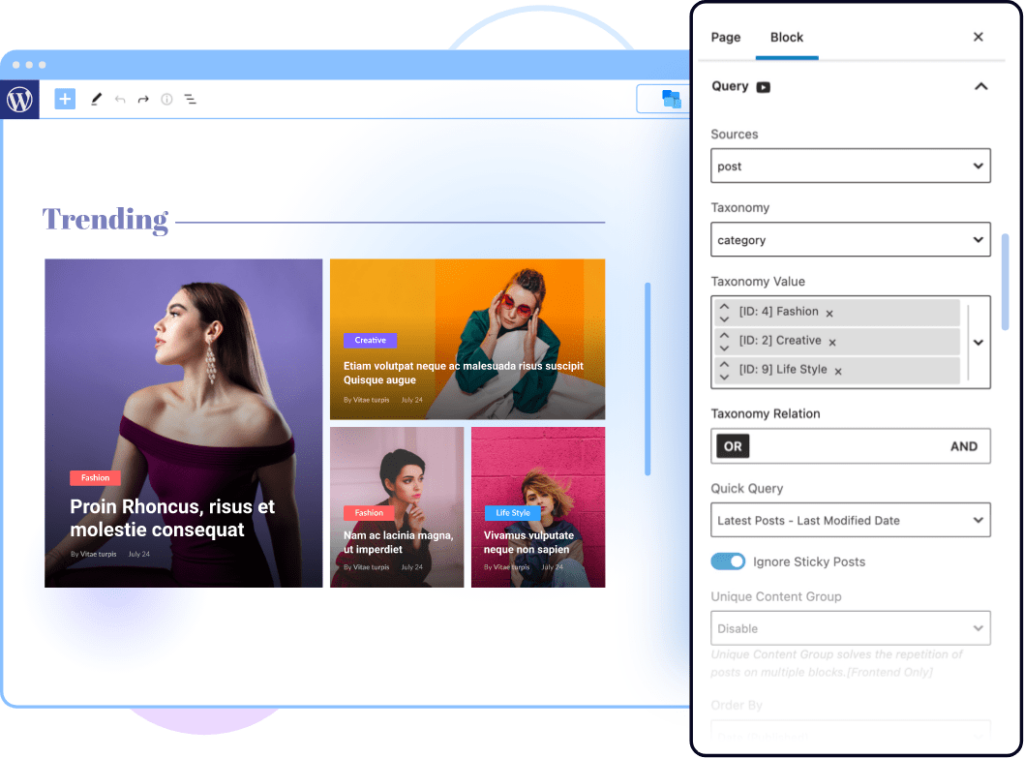Toggle Ignore Sticky Posts switch
Viewport: 1024px width, 758px height.
point(728,561)
